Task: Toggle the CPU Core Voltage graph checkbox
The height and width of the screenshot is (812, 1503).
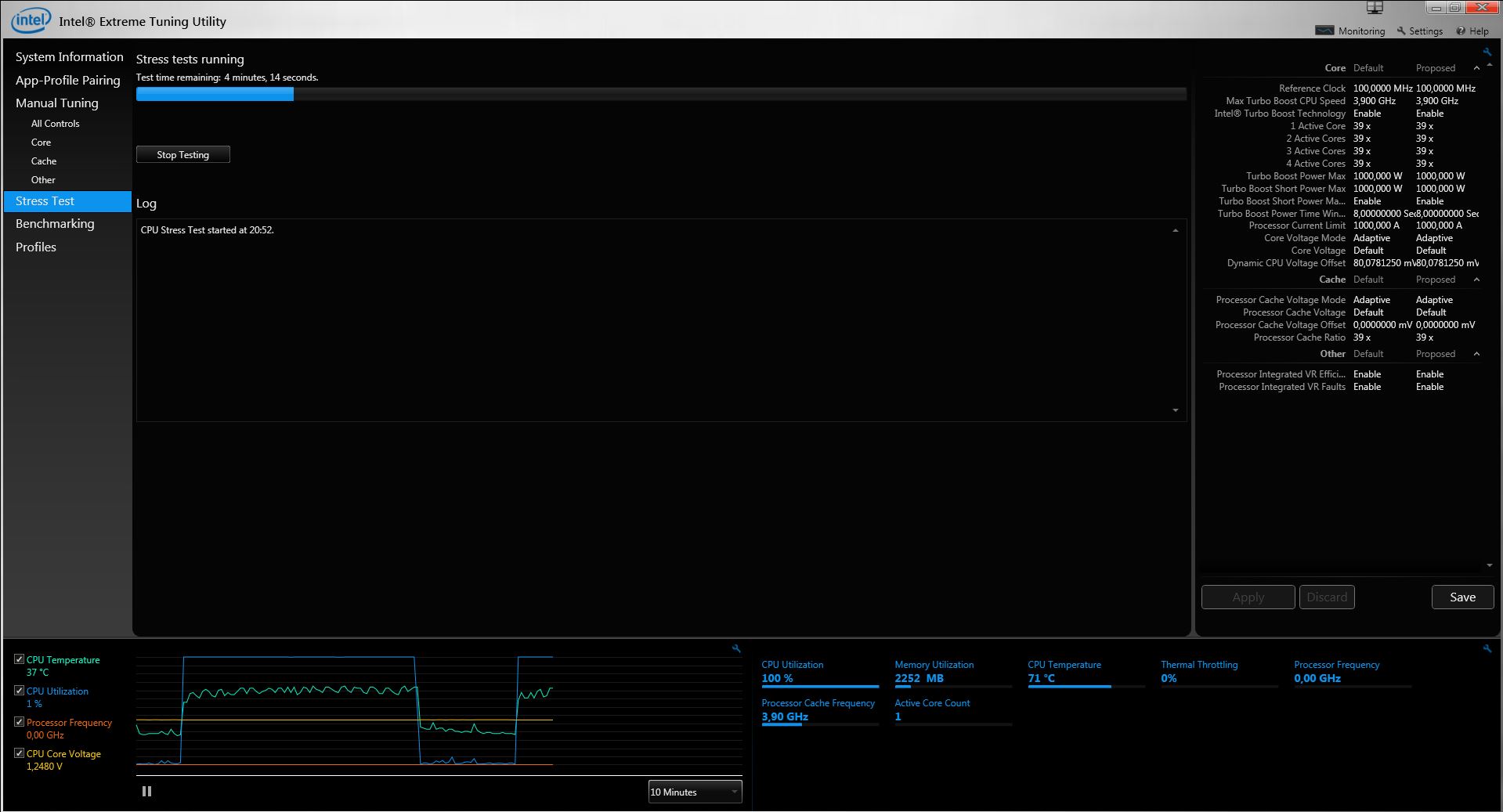Action: coord(20,753)
